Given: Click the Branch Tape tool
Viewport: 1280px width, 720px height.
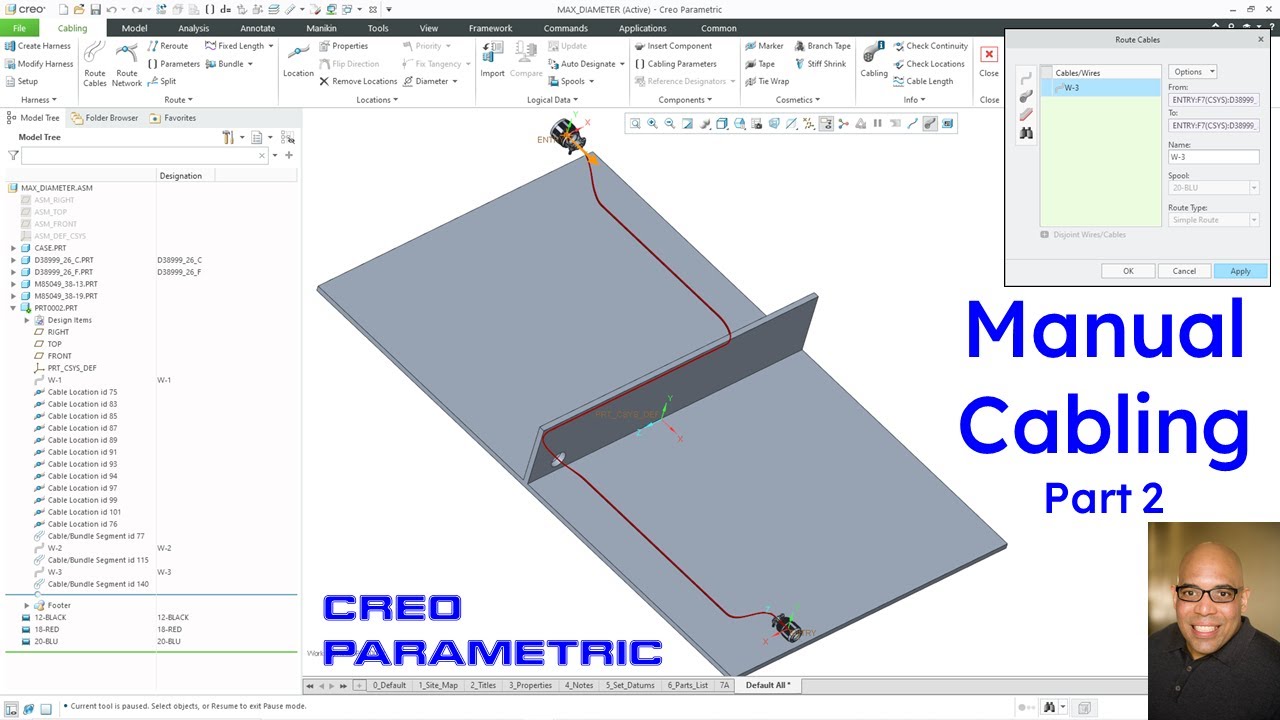Looking at the screenshot, I should pos(822,46).
